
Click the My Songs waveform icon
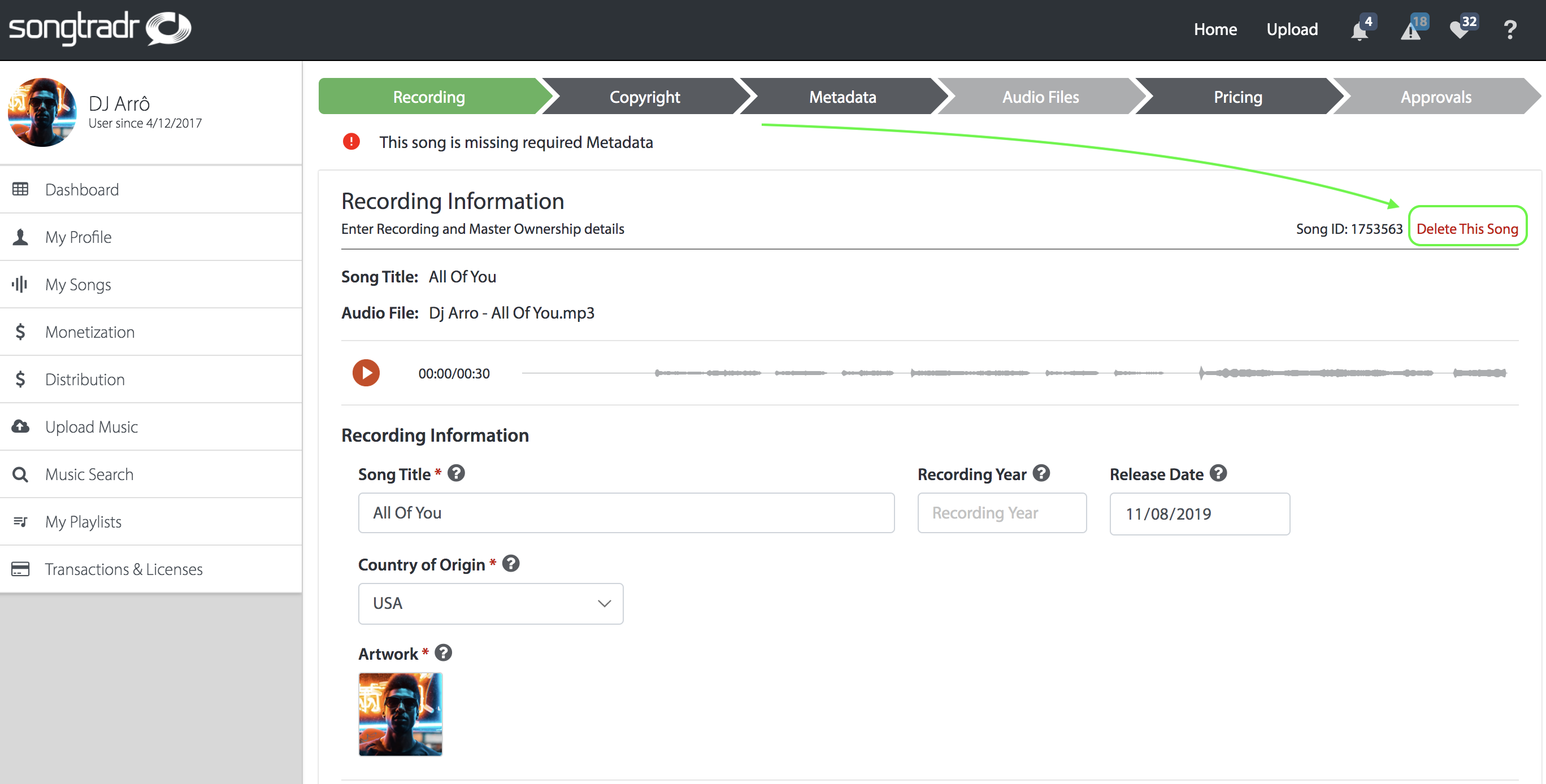click(20, 284)
